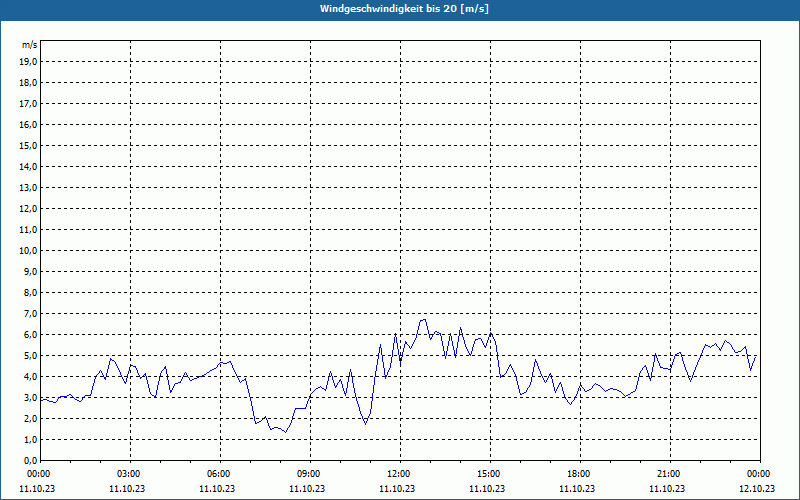
Task: Select the 7,0 y-axis label
Action: click(x=30, y=313)
